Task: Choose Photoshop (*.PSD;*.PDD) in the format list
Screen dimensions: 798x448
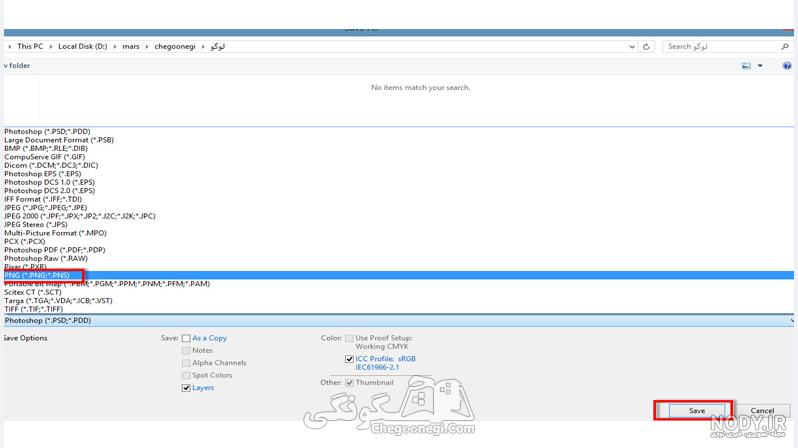Action: [x=47, y=131]
